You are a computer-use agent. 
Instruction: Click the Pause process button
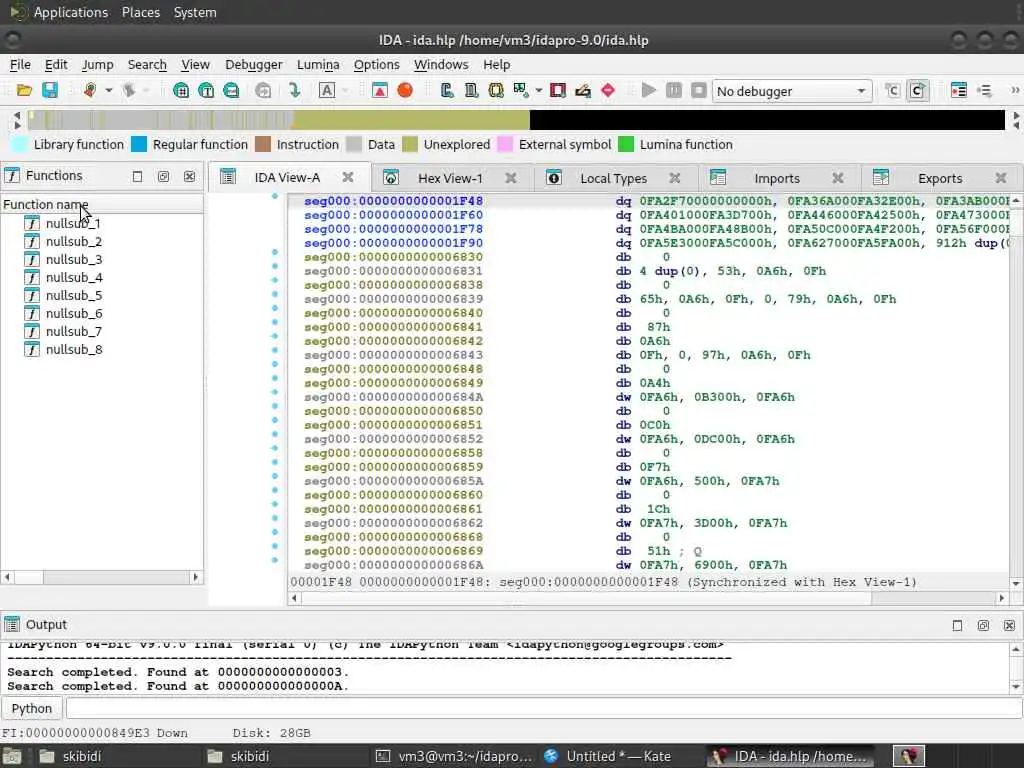(x=673, y=90)
